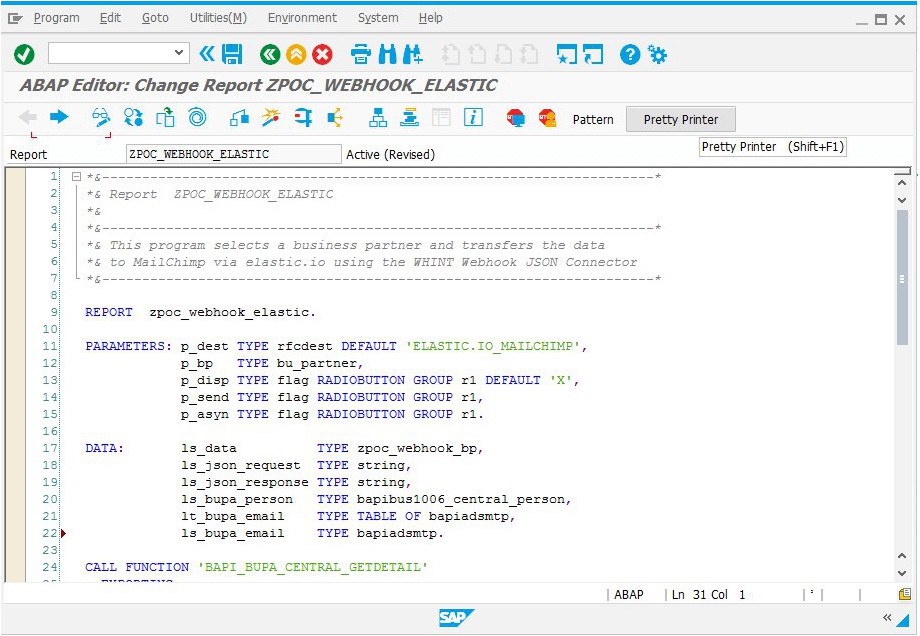
Task: Switch between Active and Inactive version icon
Action: pyautogui.click(x=133, y=117)
